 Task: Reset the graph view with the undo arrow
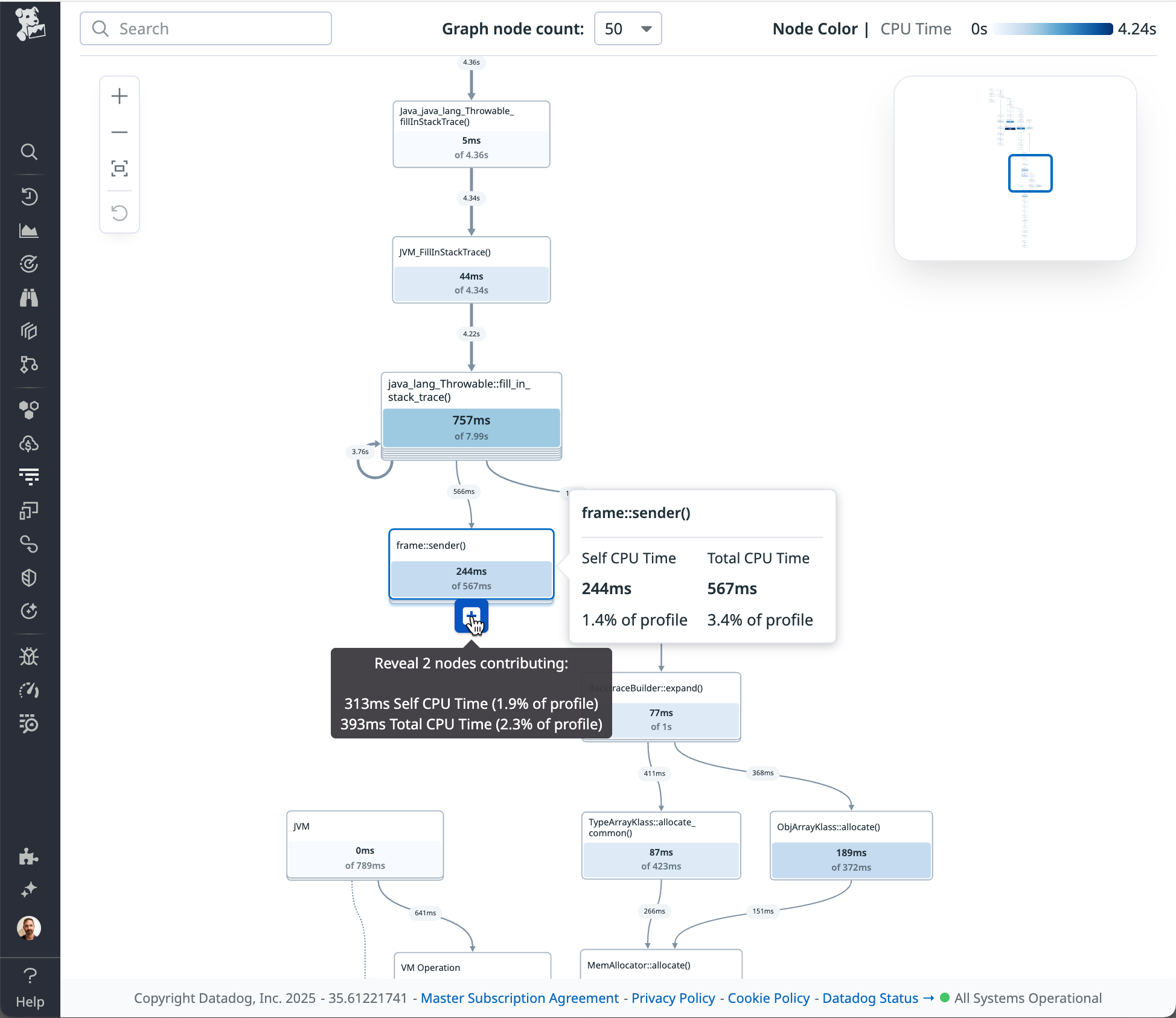[120, 213]
